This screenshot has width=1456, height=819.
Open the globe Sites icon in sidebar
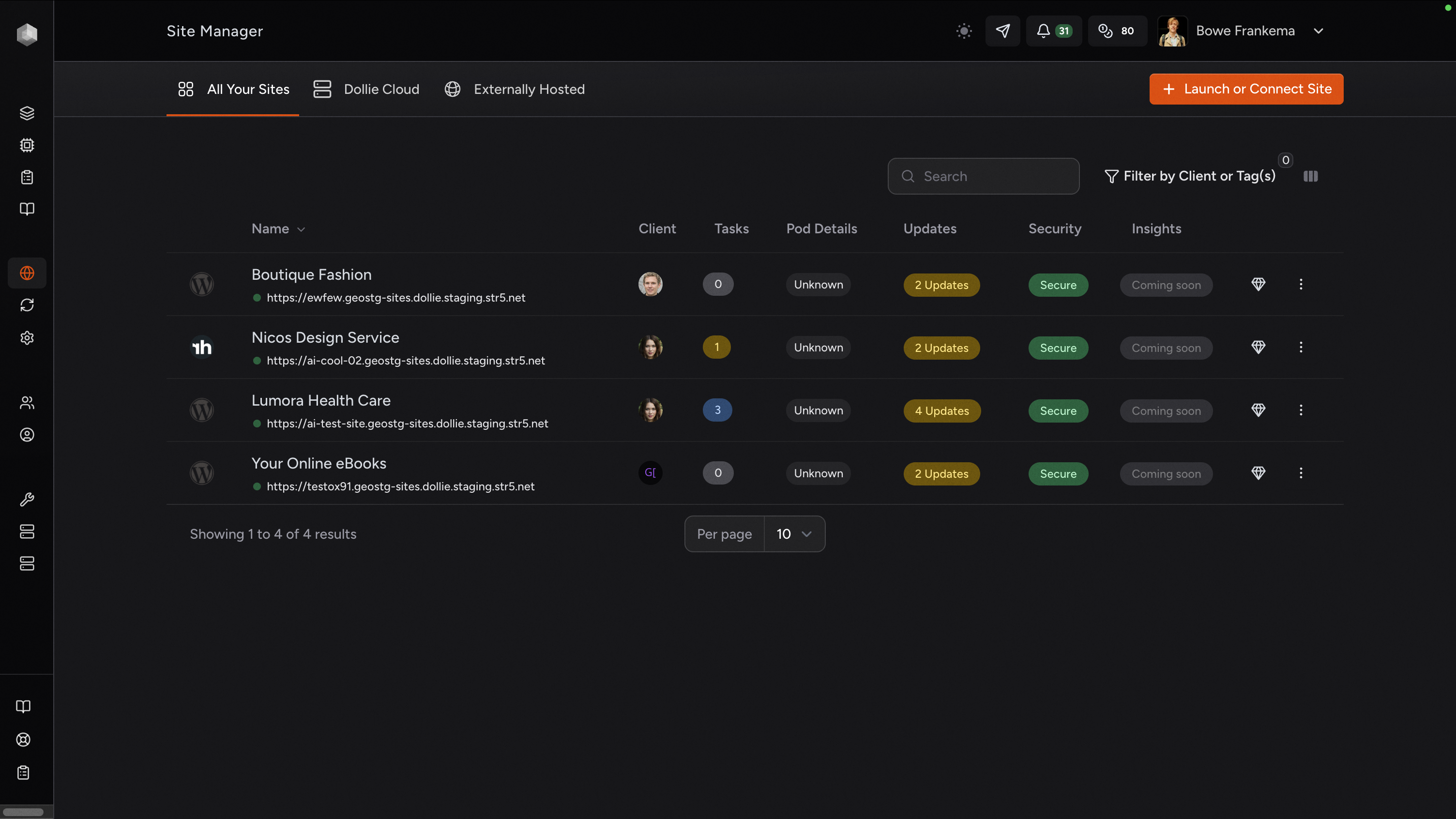[x=27, y=273]
